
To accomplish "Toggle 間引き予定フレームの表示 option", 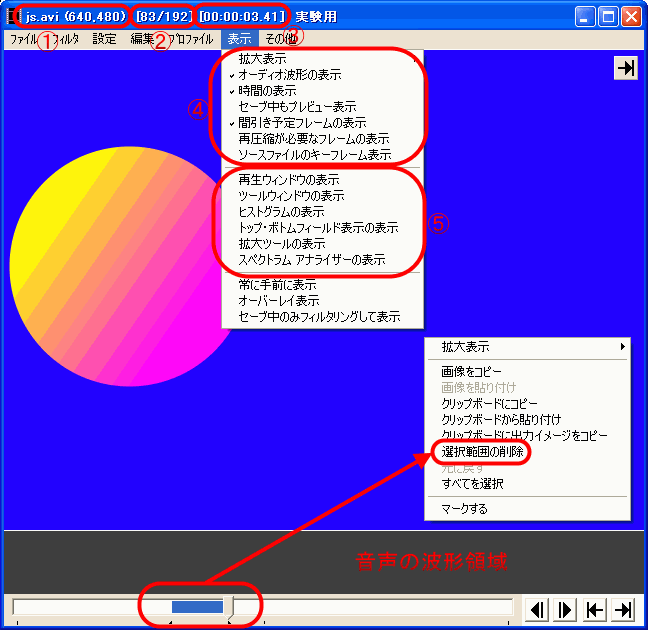I will point(301,123).
